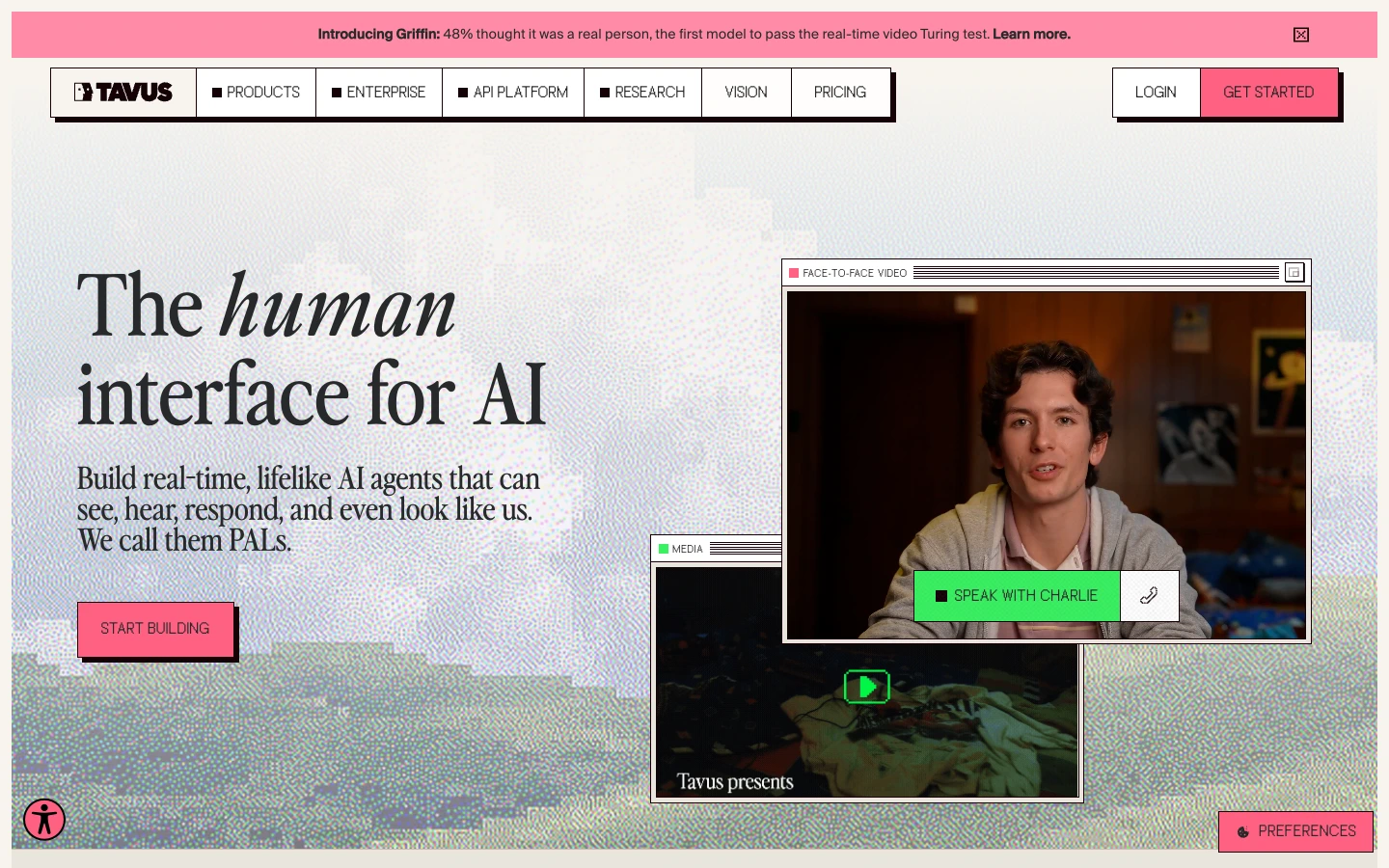Go to the Vision page

(x=747, y=93)
